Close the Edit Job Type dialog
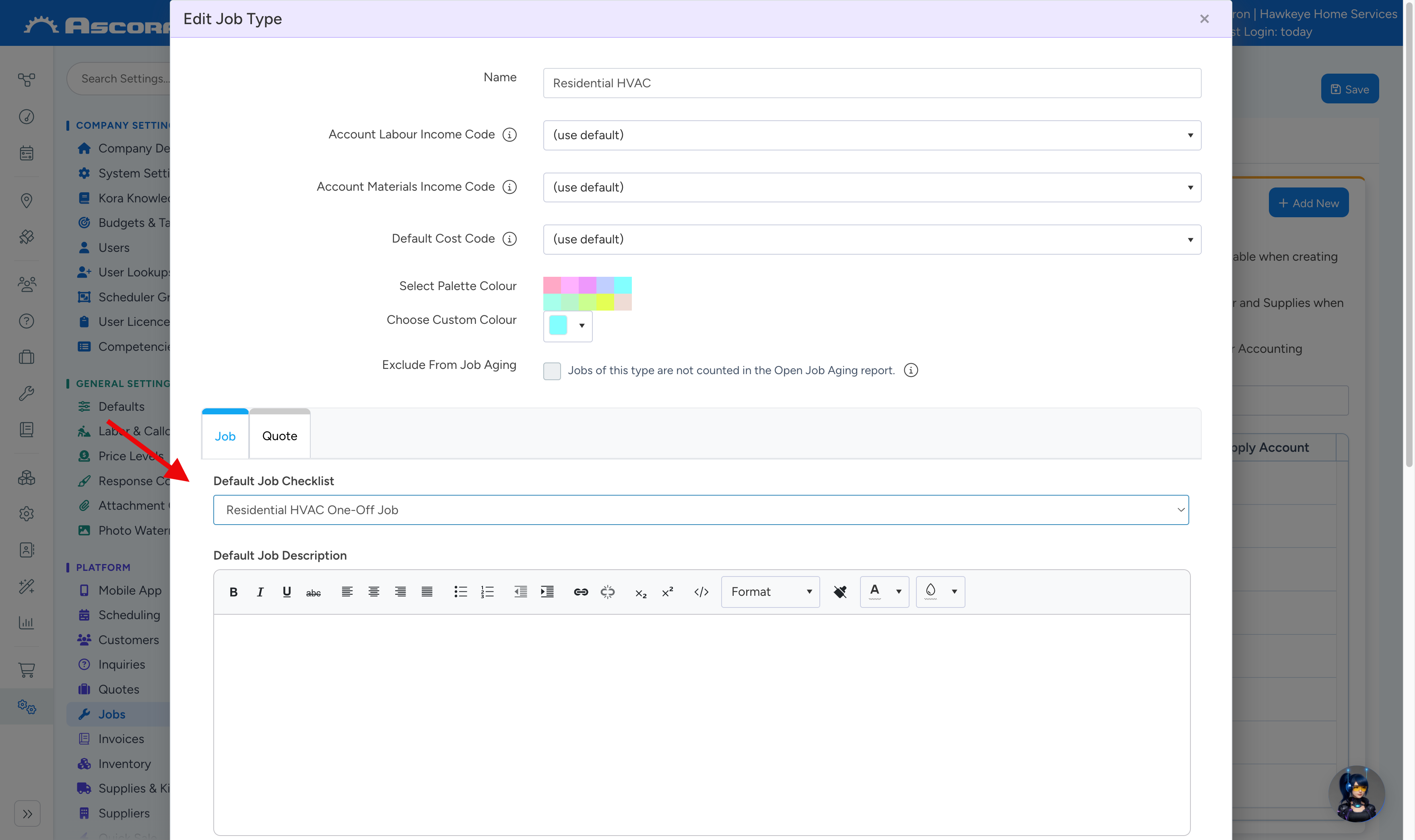 tap(1205, 19)
